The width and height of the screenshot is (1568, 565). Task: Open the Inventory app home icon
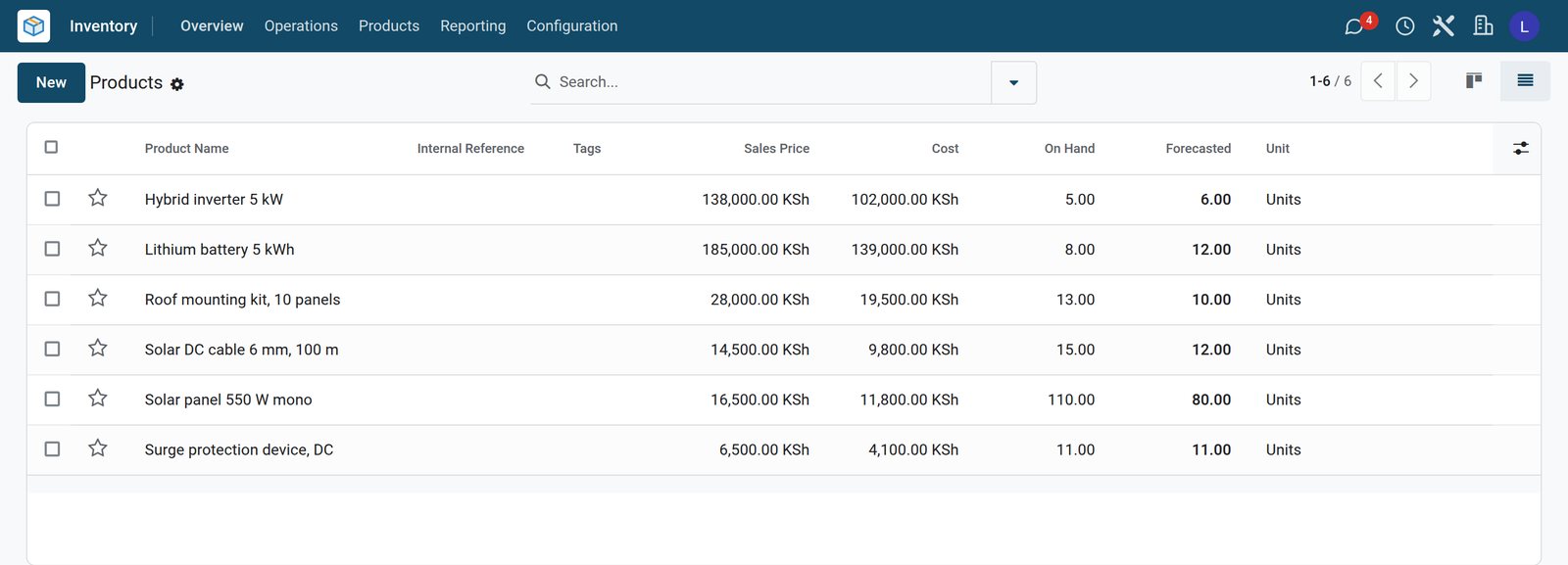[x=33, y=26]
